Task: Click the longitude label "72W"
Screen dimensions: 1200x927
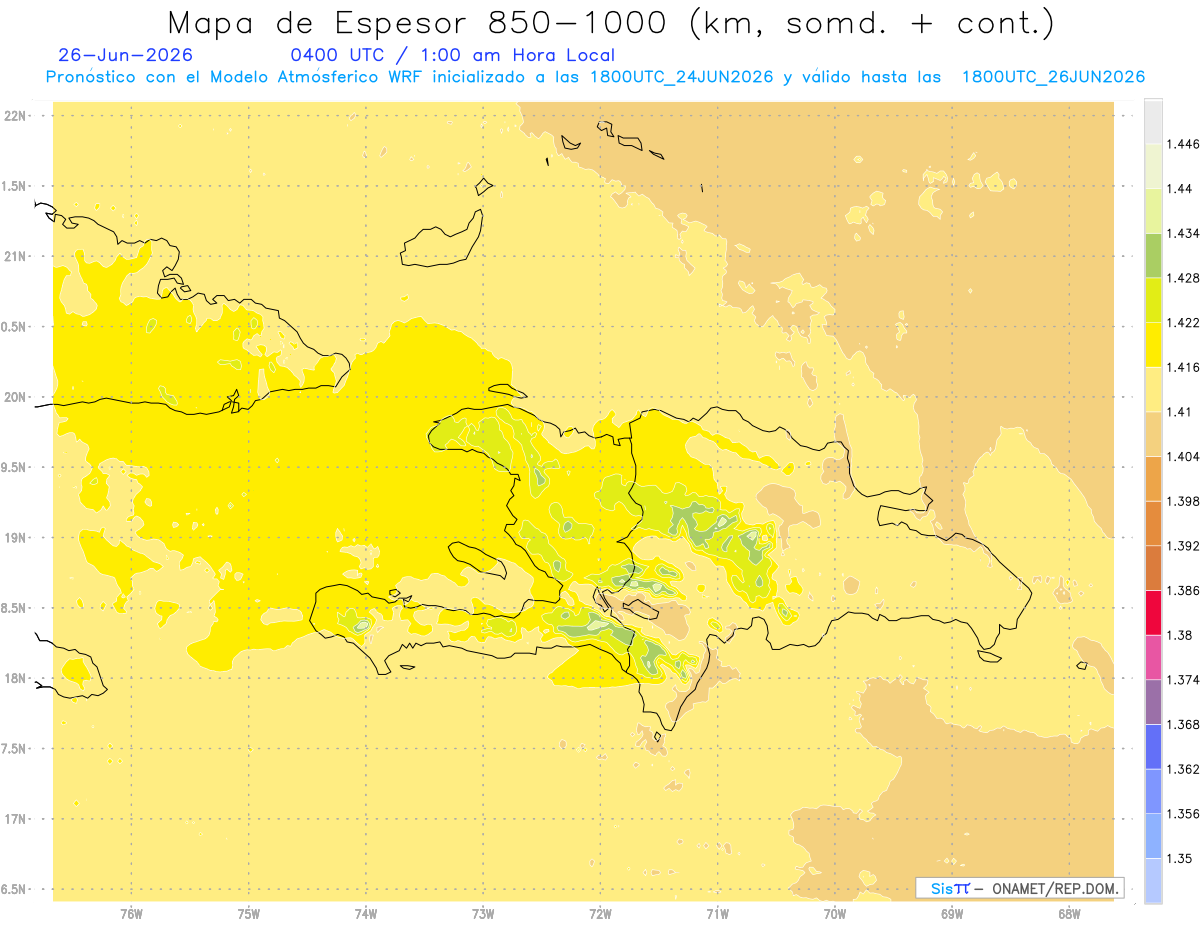Action: pyautogui.click(x=600, y=914)
